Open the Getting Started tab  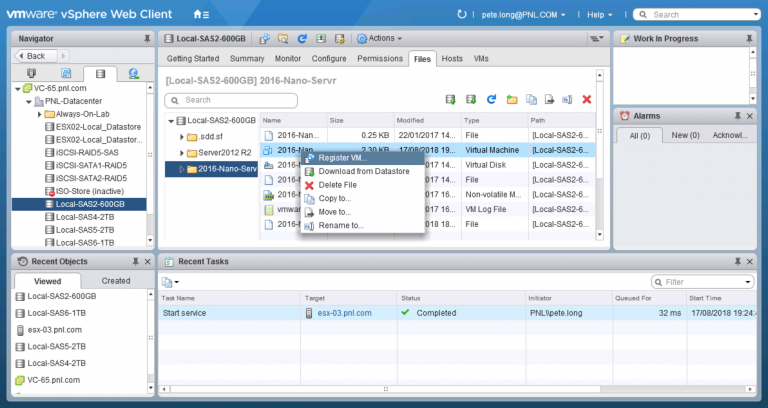point(193,59)
